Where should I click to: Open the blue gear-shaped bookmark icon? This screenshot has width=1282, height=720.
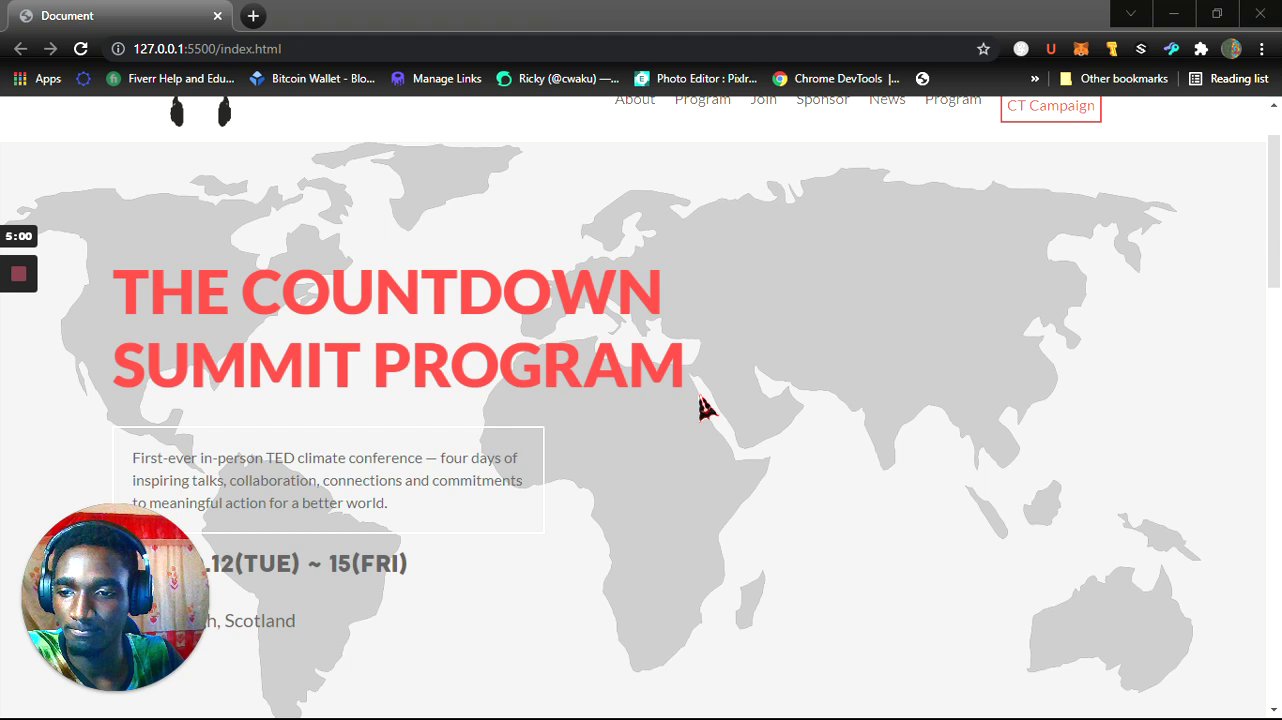(84, 79)
